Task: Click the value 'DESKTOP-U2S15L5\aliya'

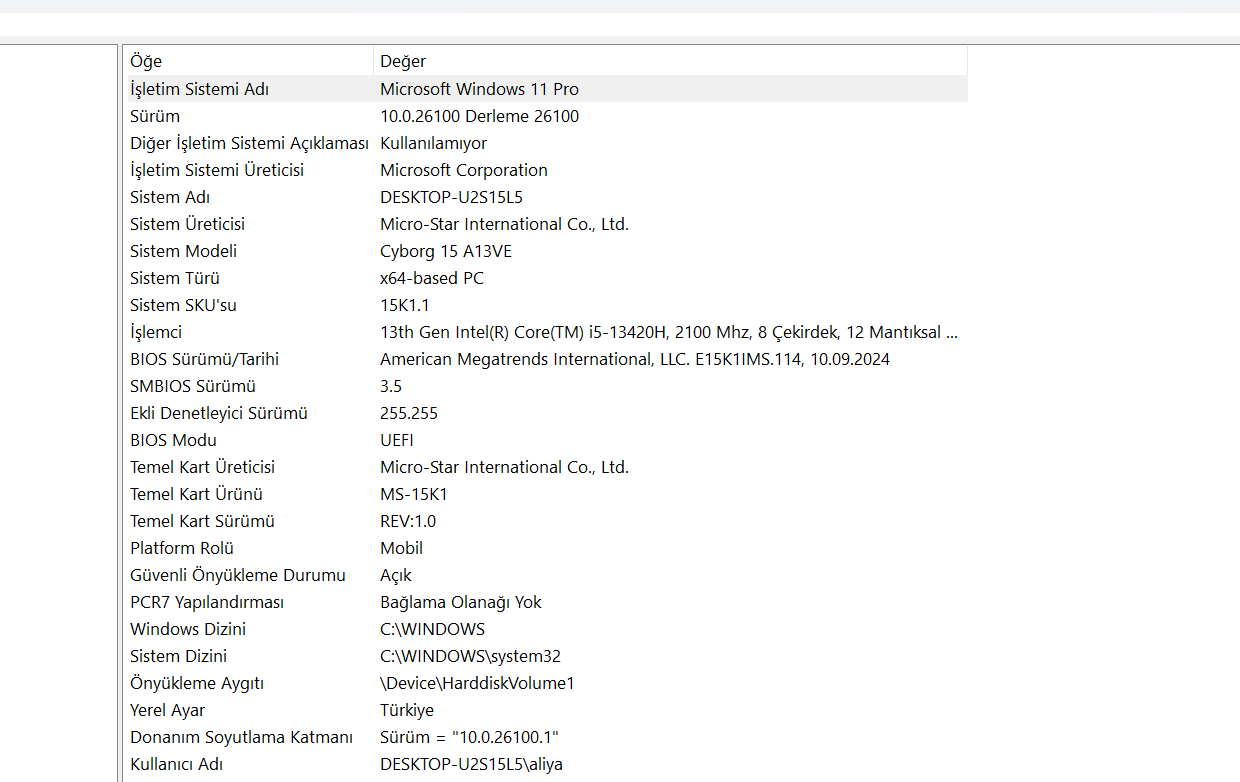Action: (471, 764)
